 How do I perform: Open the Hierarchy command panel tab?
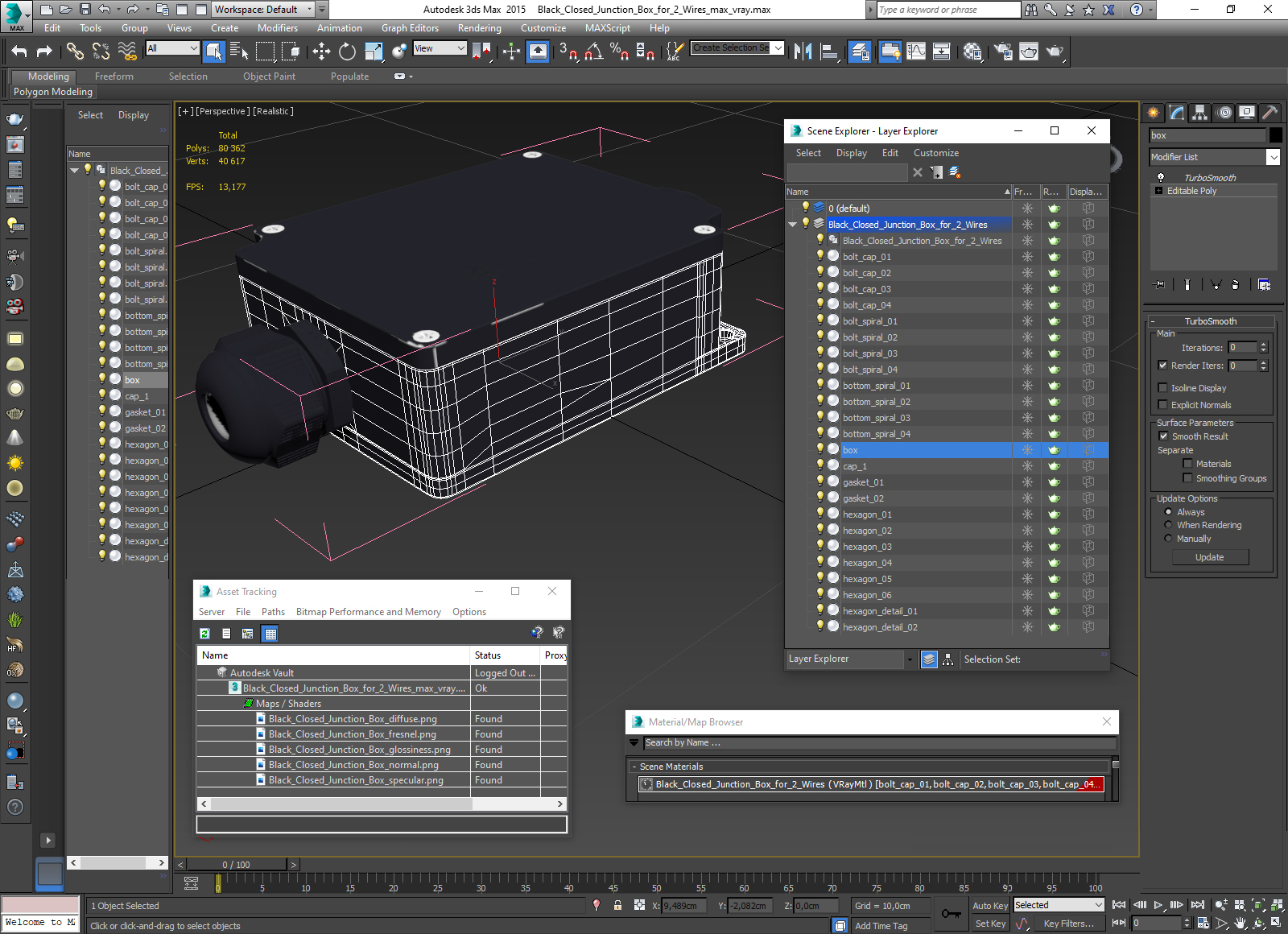click(1200, 113)
